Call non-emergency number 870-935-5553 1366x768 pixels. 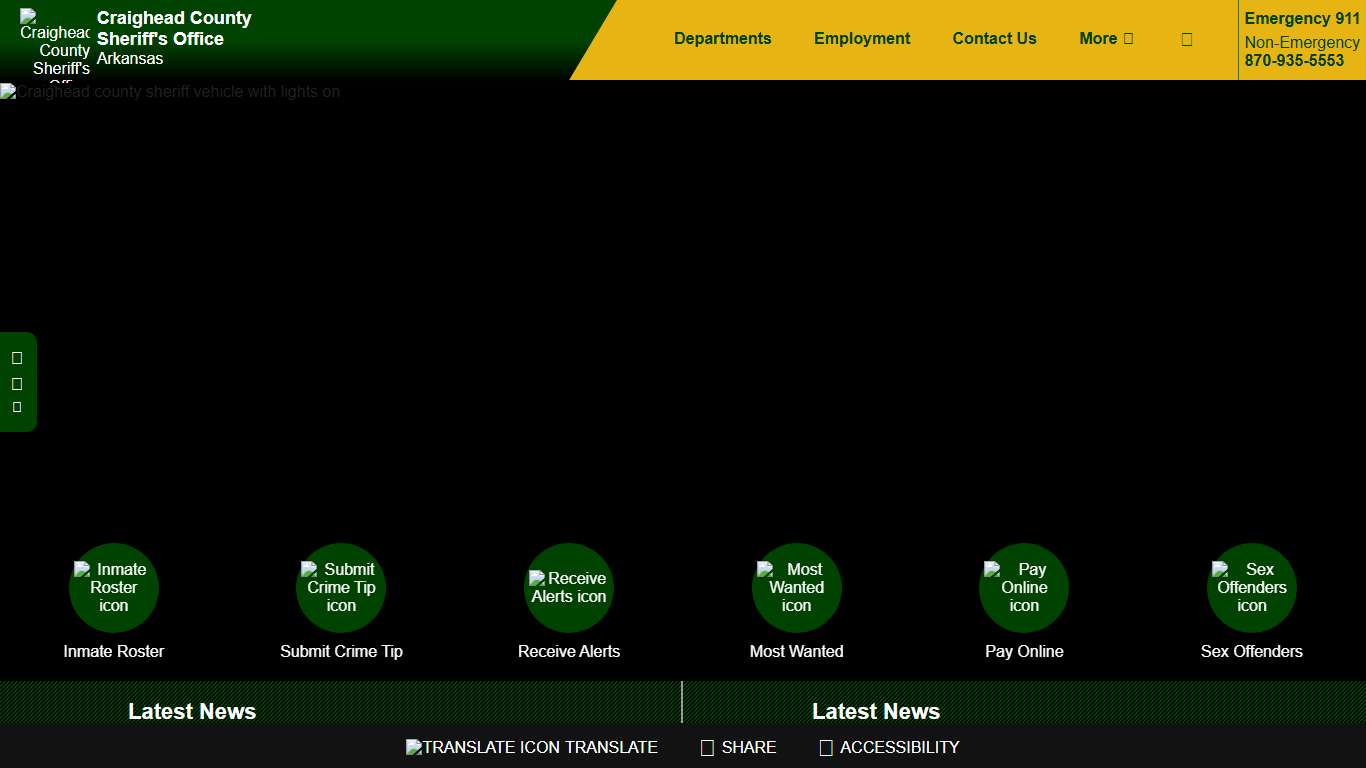coord(1294,60)
